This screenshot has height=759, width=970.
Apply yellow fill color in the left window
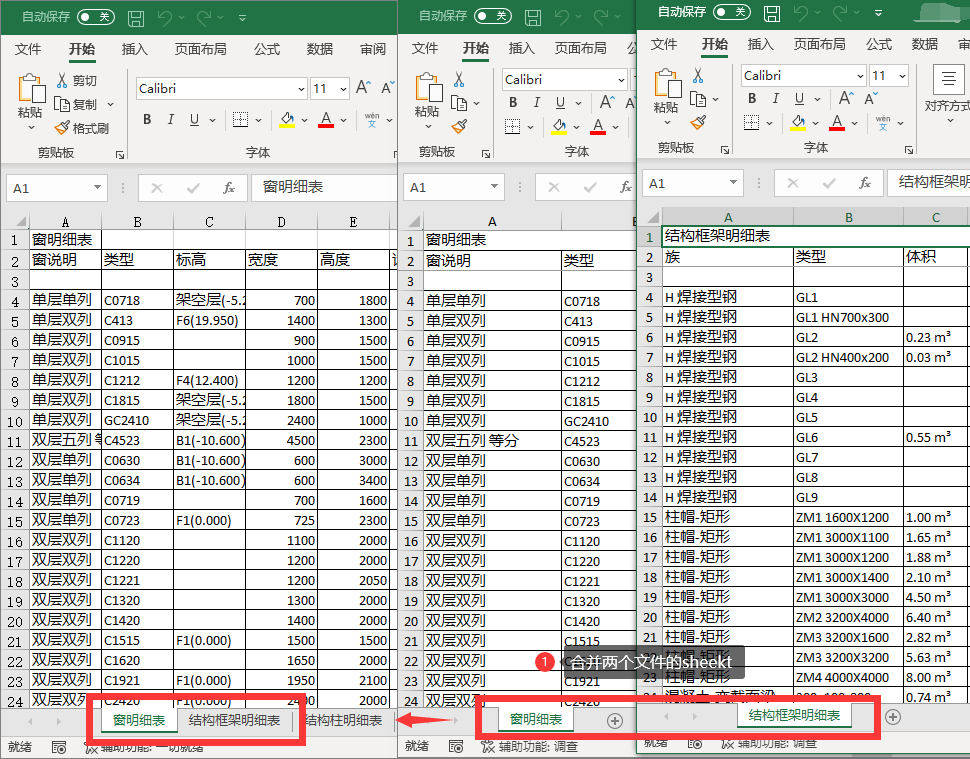(x=288, y=120)
